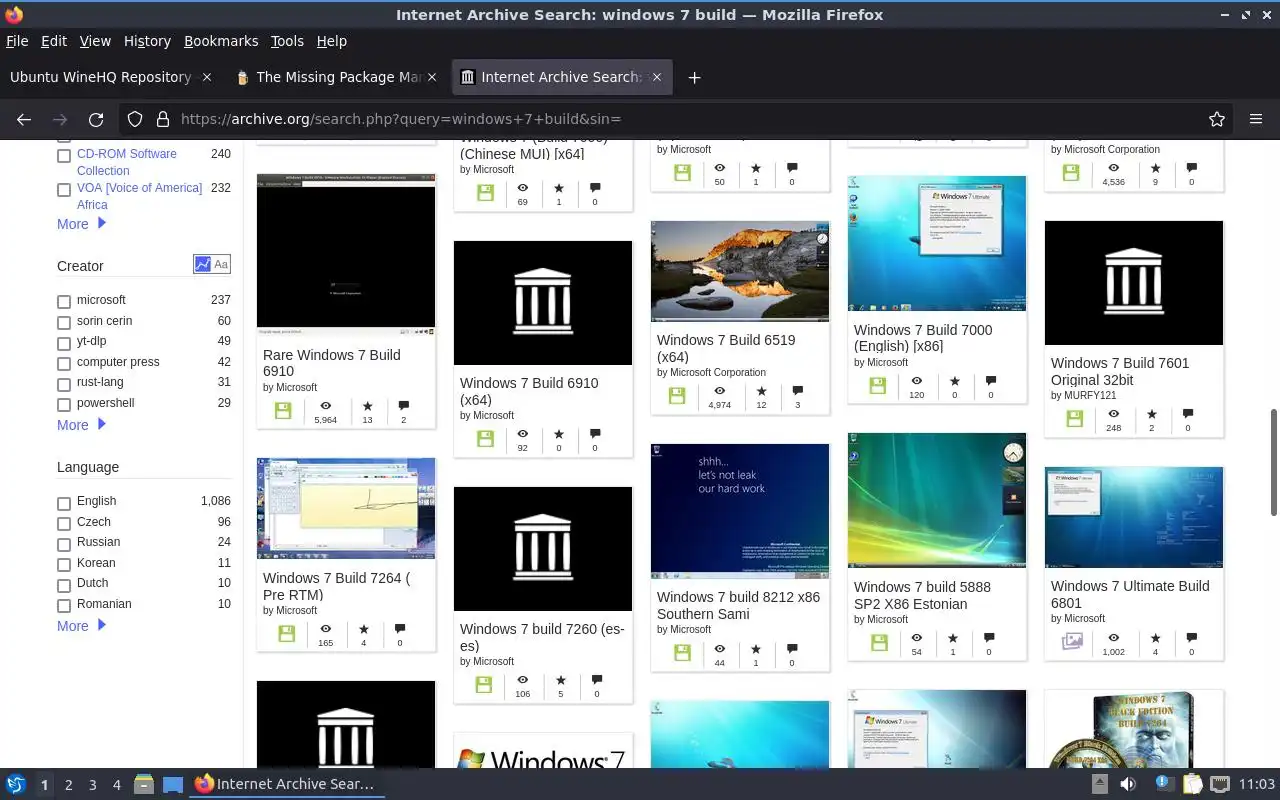Check the yt-dlp creator checkbox
Image resolution: width=1280 pixels, height=800 pixels.
coord(64,342)
